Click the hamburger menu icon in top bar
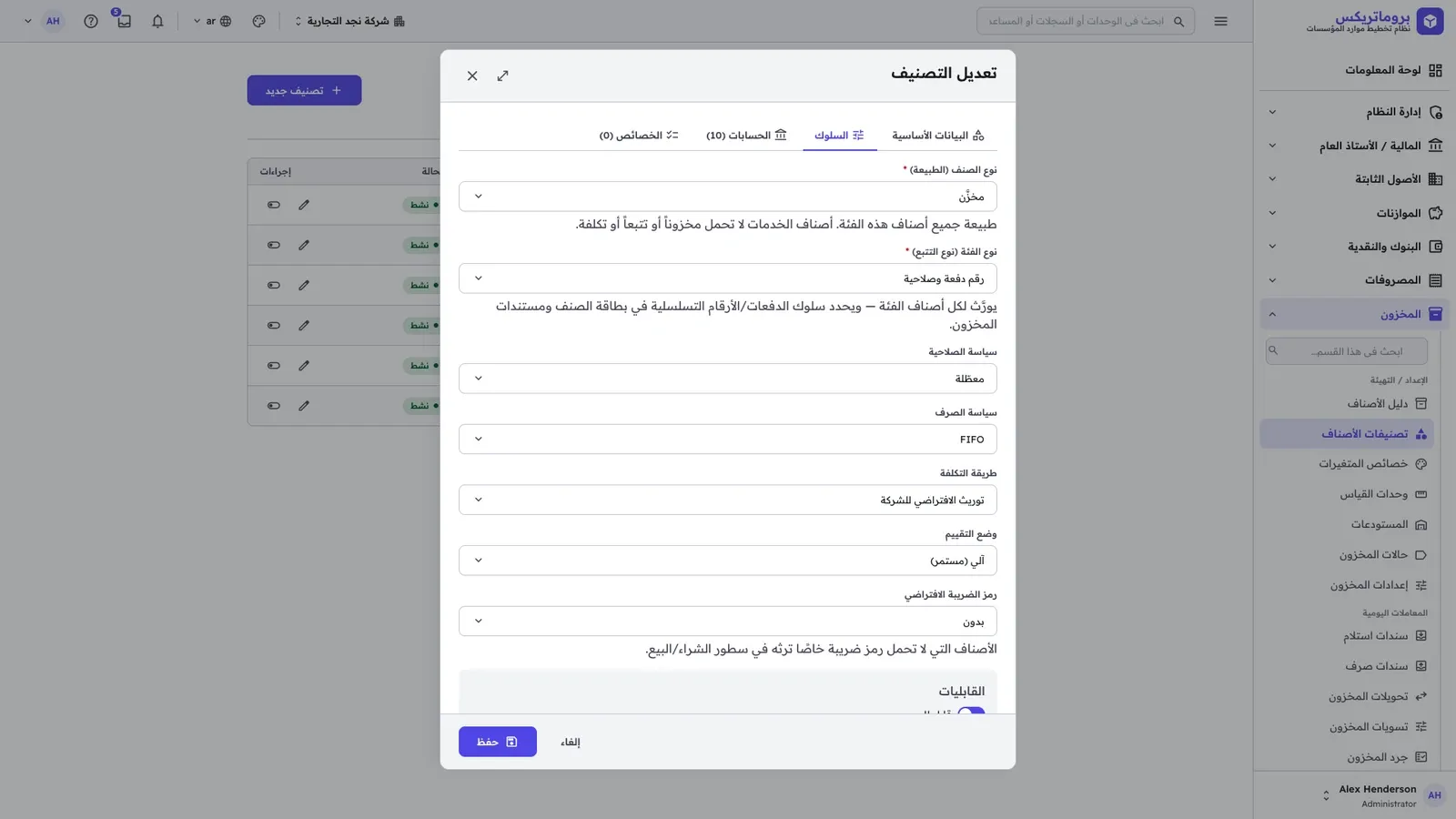 click(x=1220, y=21)
